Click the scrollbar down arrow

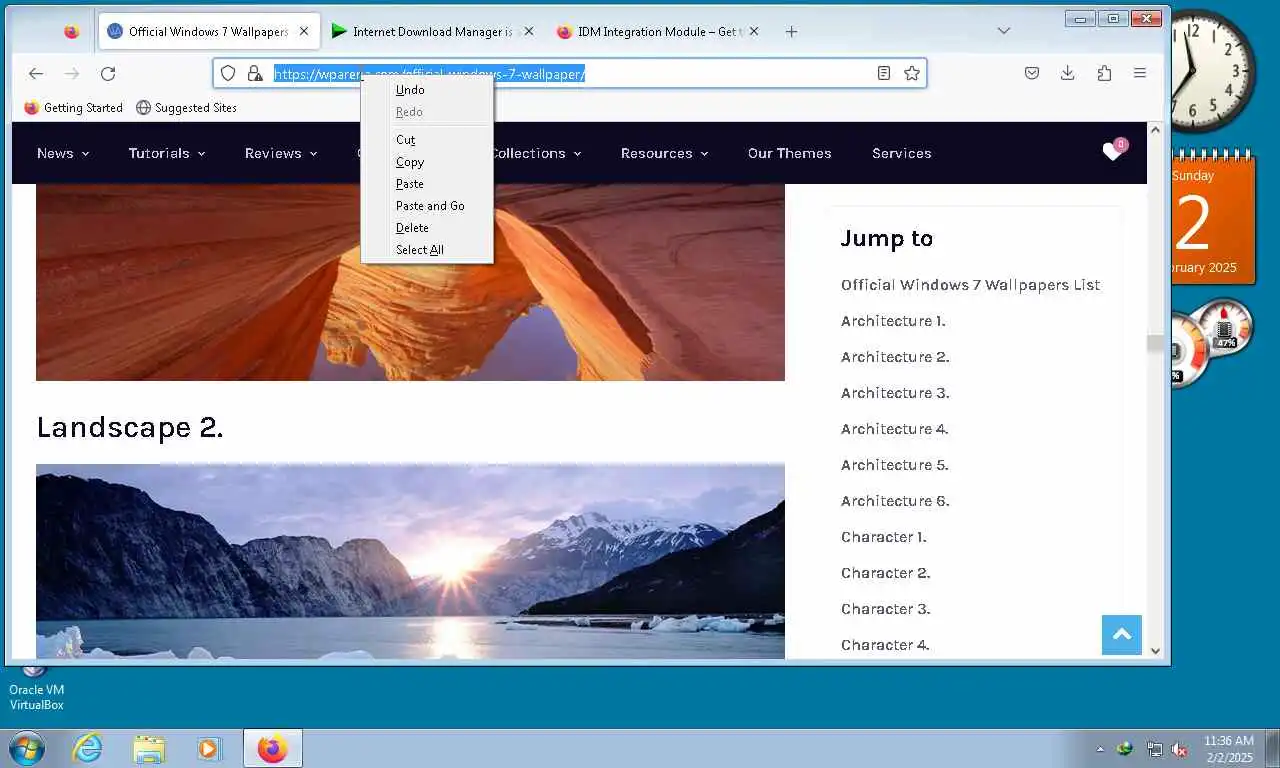[x=1155, y=651]
